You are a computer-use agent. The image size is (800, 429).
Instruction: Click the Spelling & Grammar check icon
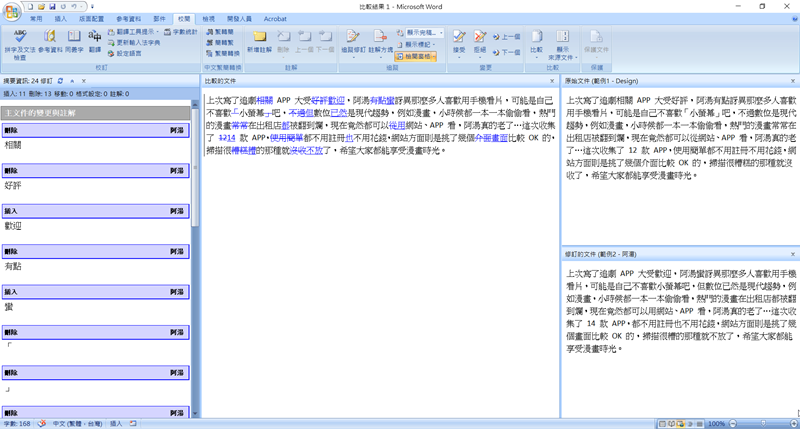[x=20, y=41]
